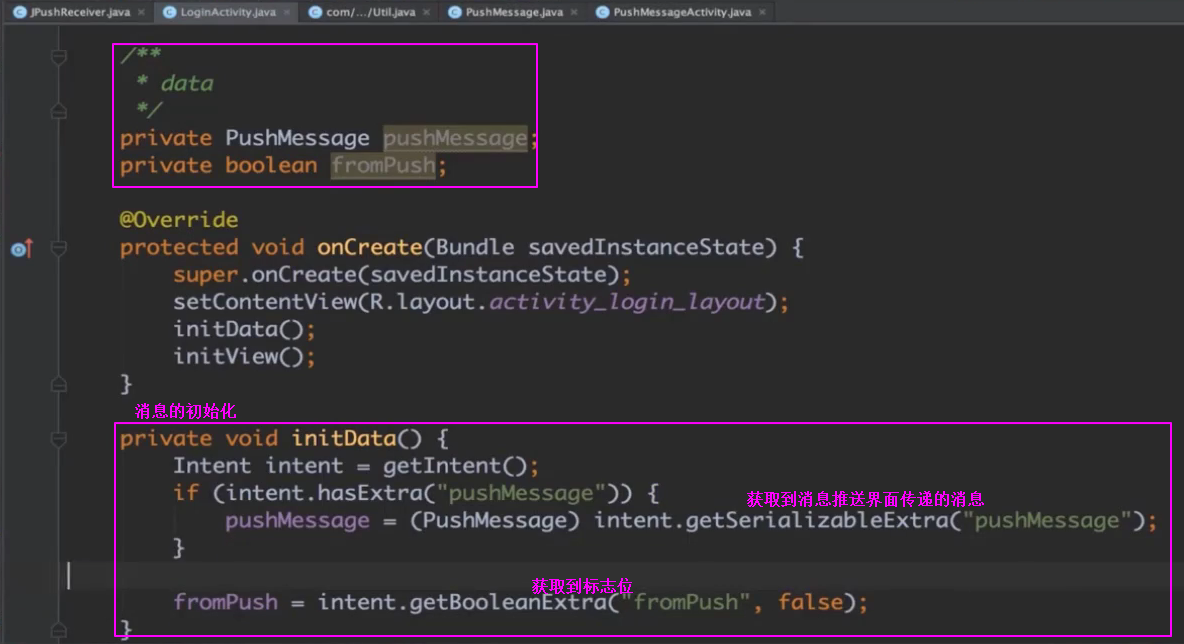This screenshot has width=1184, height=644.
Task: Click the activity_login_layout resource reference
Action: click(626, 302)
